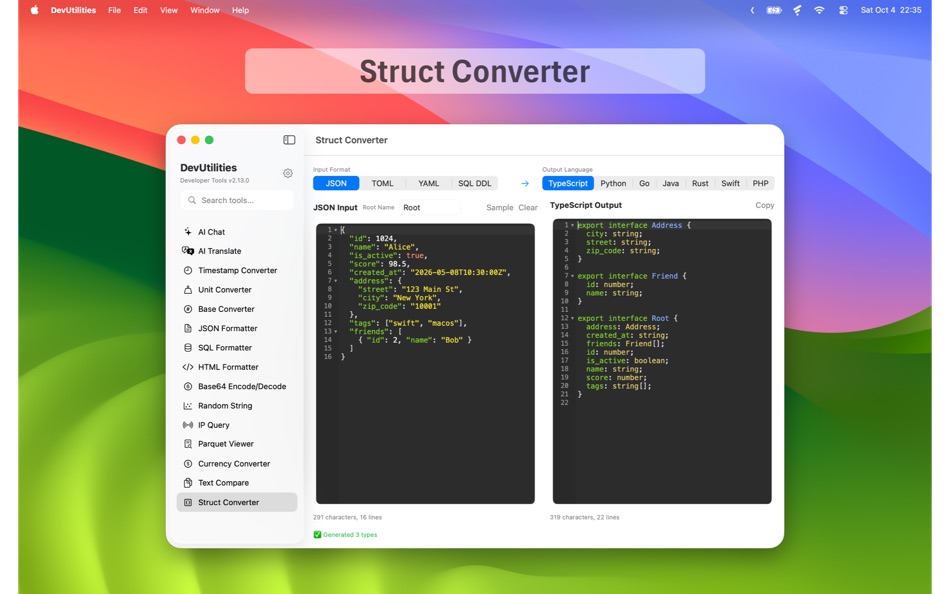Click the green Generated 3 types checkmark
This screenshot has height=594, width=950.
317,535
